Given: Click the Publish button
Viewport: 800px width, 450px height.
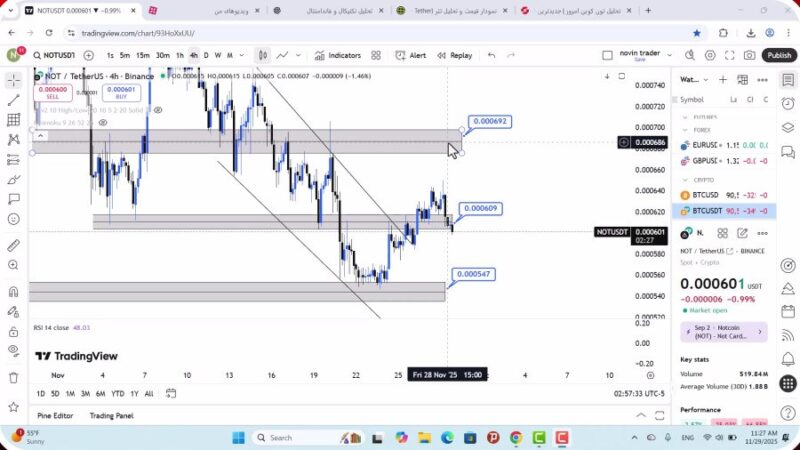Looking at the screenshot, I should click(778, 56).
